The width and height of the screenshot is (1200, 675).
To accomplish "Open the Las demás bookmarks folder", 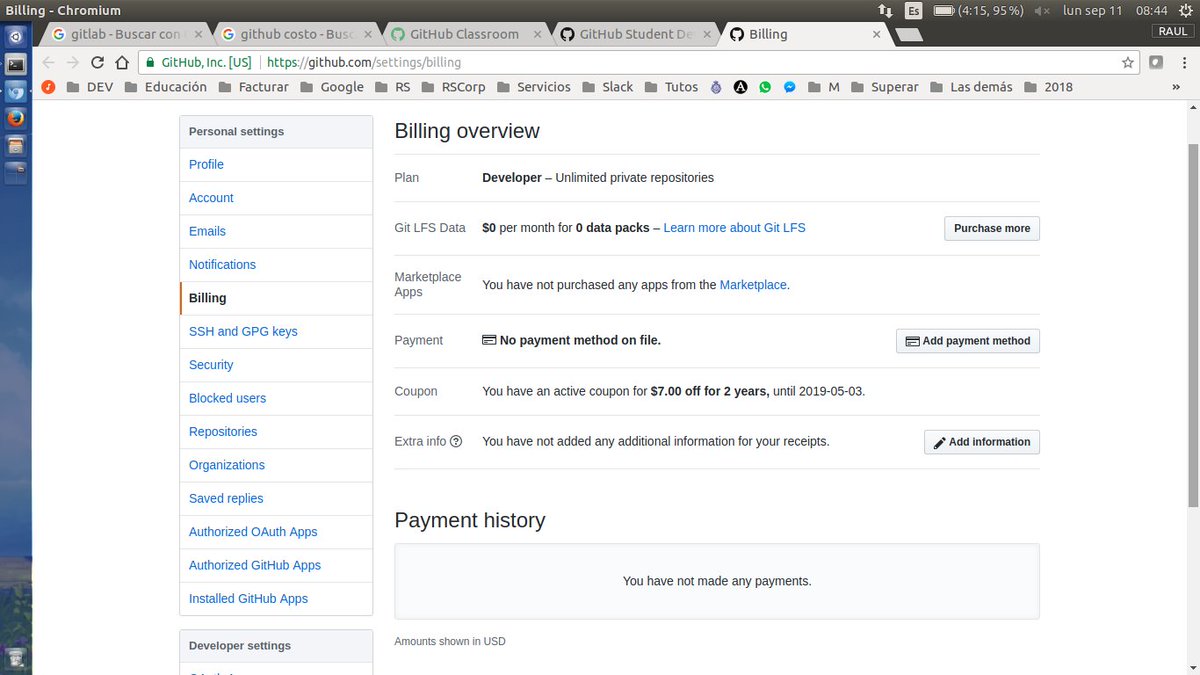I will click(971, 87).
